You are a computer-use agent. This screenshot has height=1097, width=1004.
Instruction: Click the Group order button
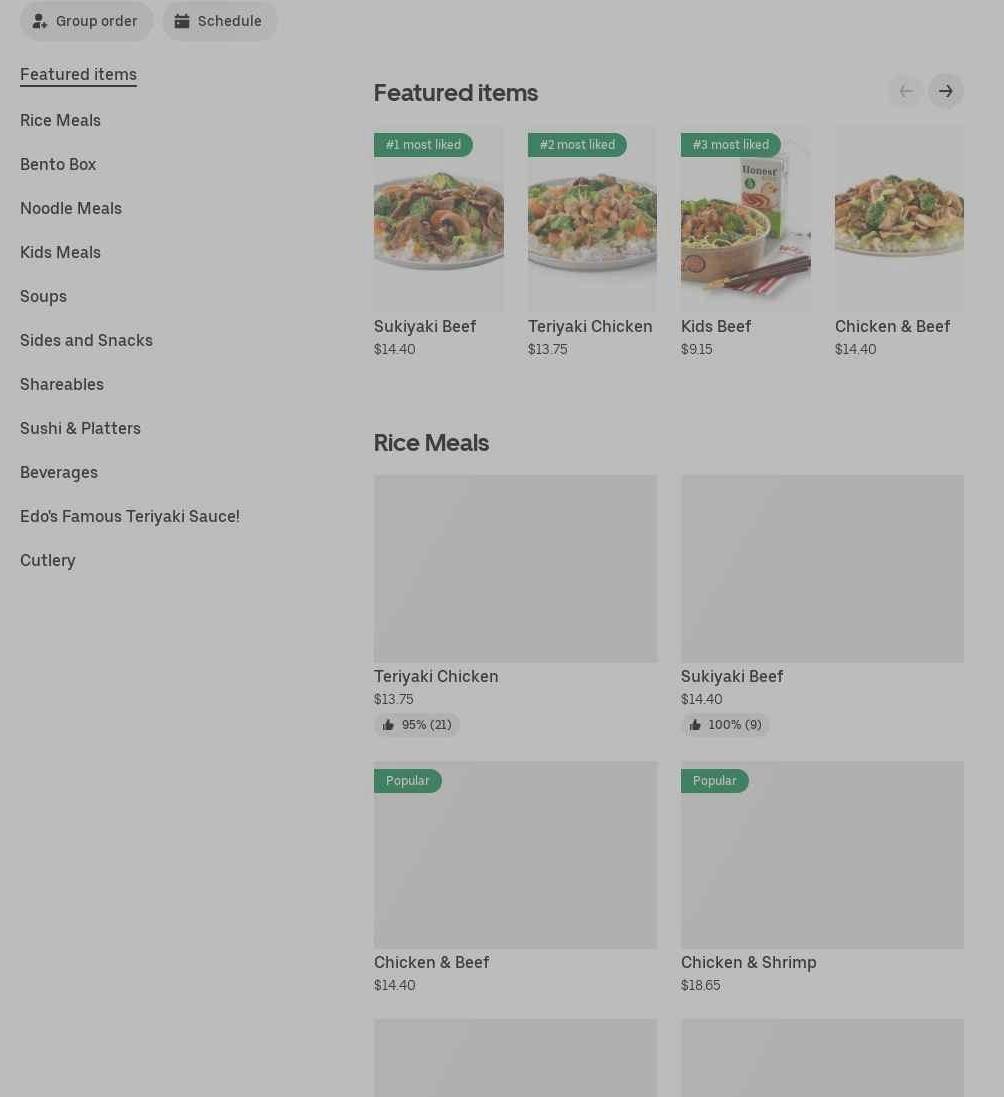(x=86, y=21)
